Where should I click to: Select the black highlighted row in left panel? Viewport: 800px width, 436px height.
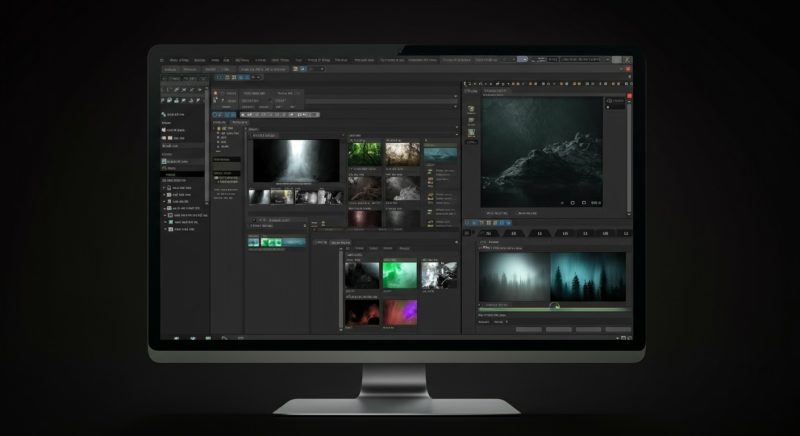183,174
